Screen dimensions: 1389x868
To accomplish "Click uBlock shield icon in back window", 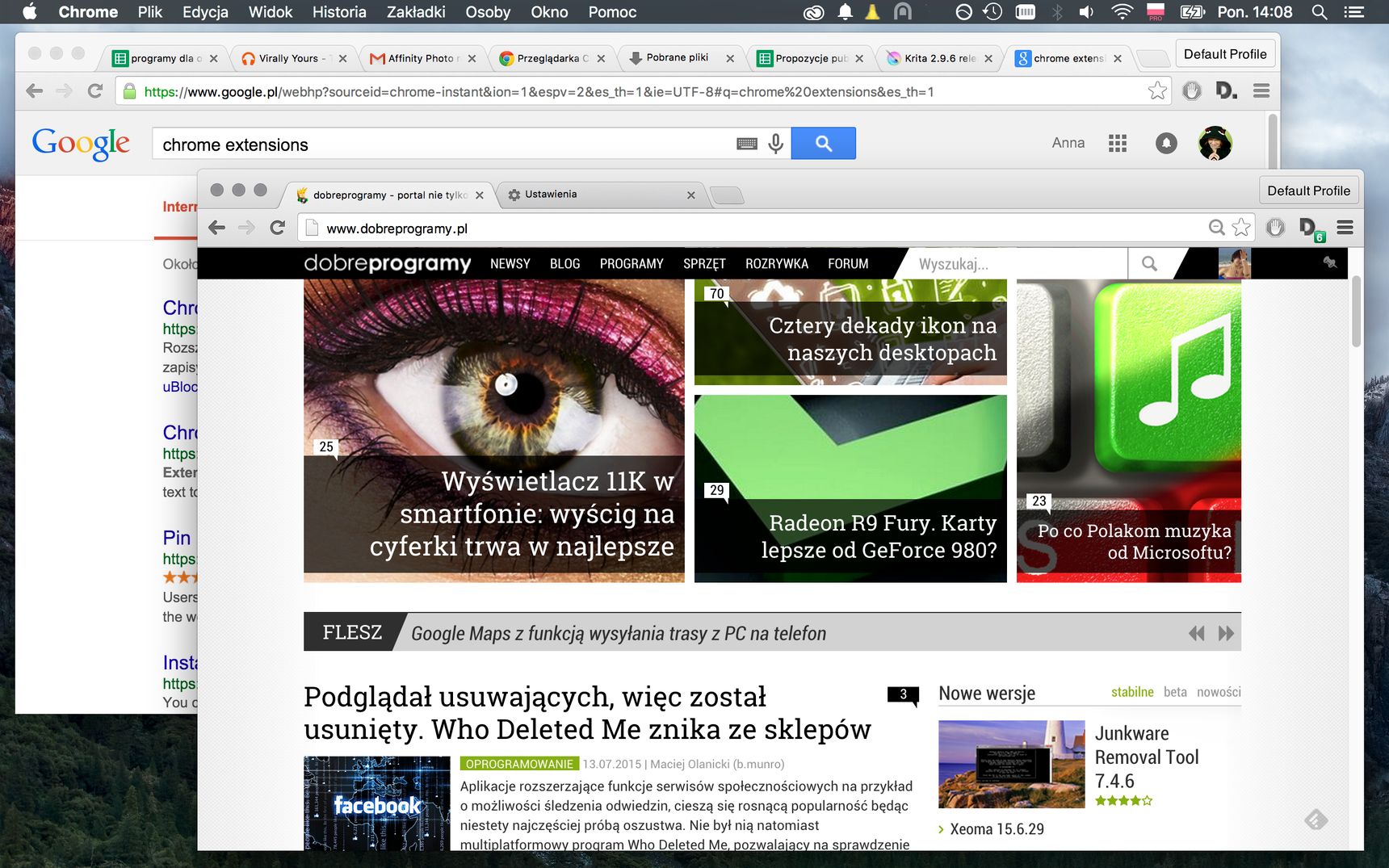I will click(1192, 90).
